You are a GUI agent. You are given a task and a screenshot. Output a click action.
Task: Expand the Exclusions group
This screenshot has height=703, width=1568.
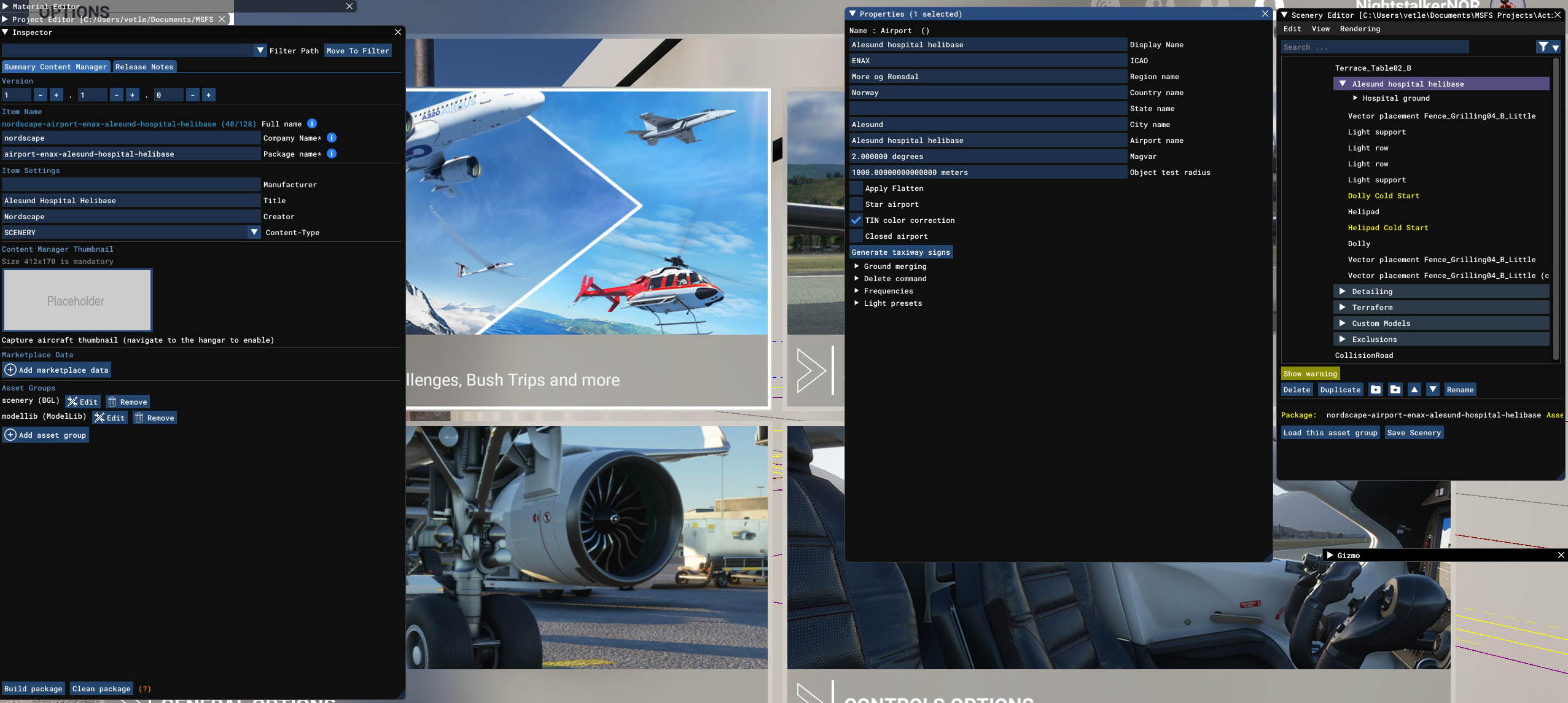1343,339
